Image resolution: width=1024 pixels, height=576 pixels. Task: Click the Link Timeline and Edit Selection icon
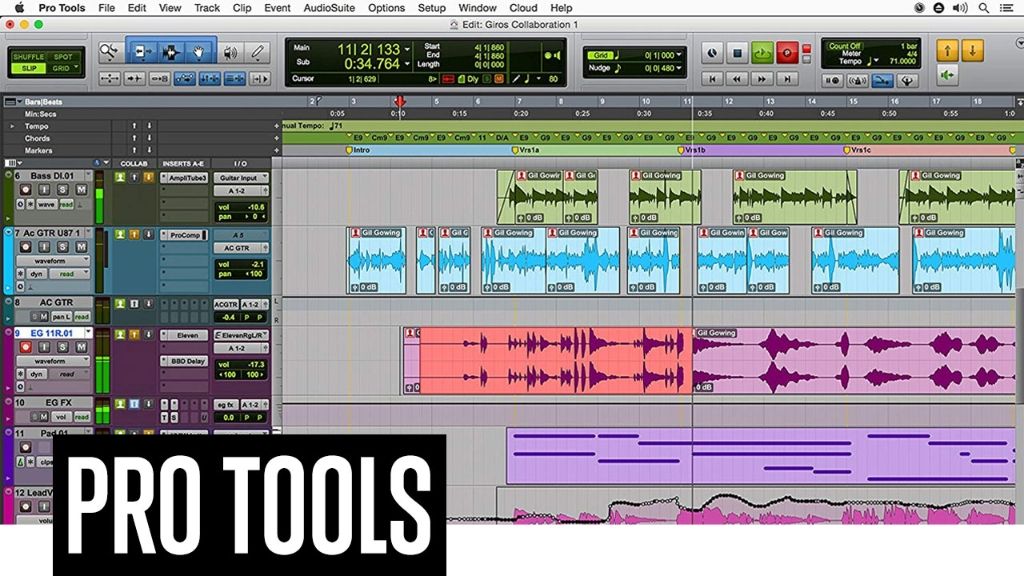pos(210,79)
